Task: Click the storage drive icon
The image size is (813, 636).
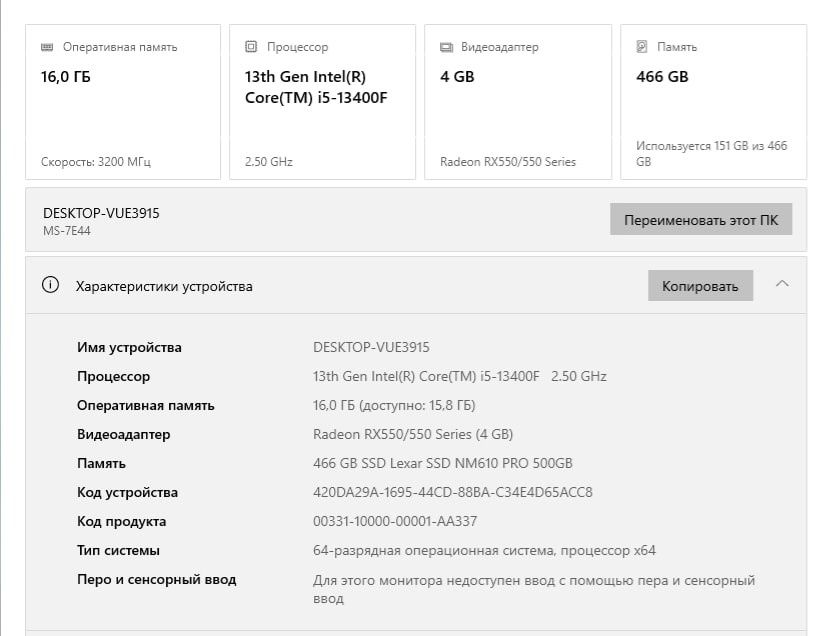Action: (642, 47)
